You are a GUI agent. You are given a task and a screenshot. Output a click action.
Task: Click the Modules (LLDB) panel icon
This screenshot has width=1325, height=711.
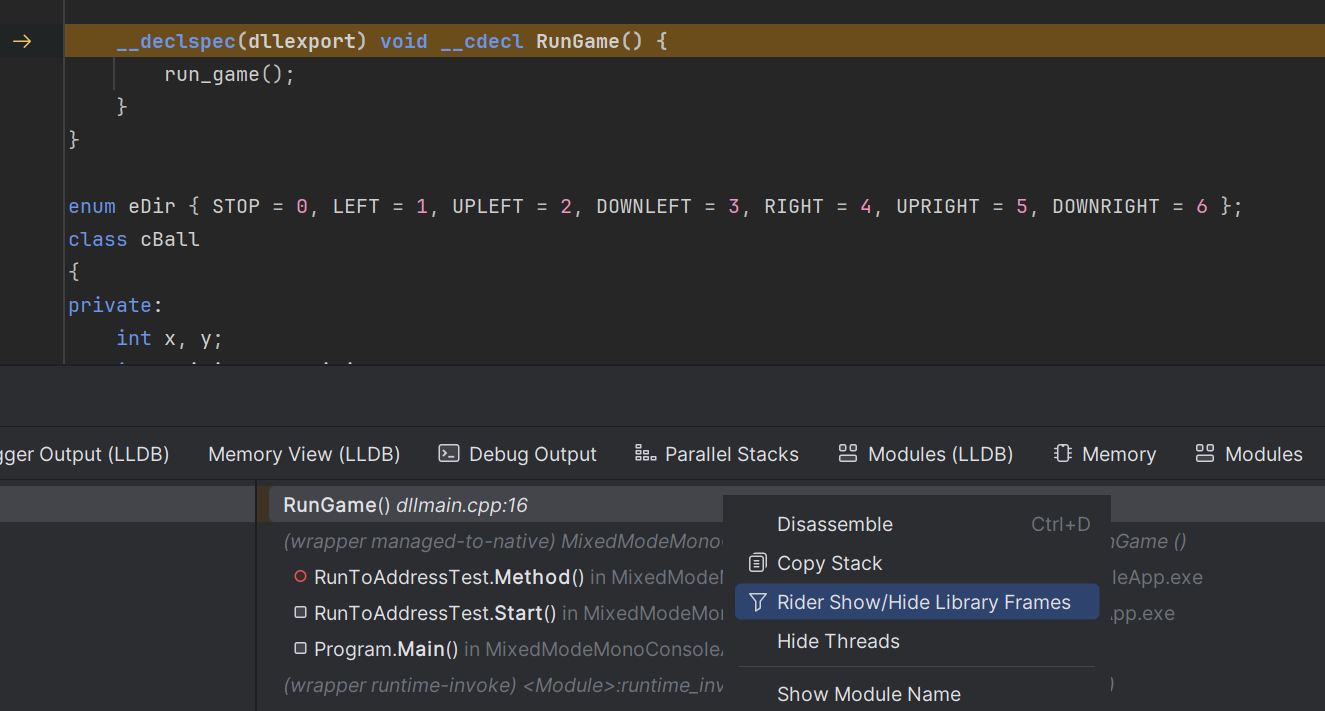coord(849,453)
